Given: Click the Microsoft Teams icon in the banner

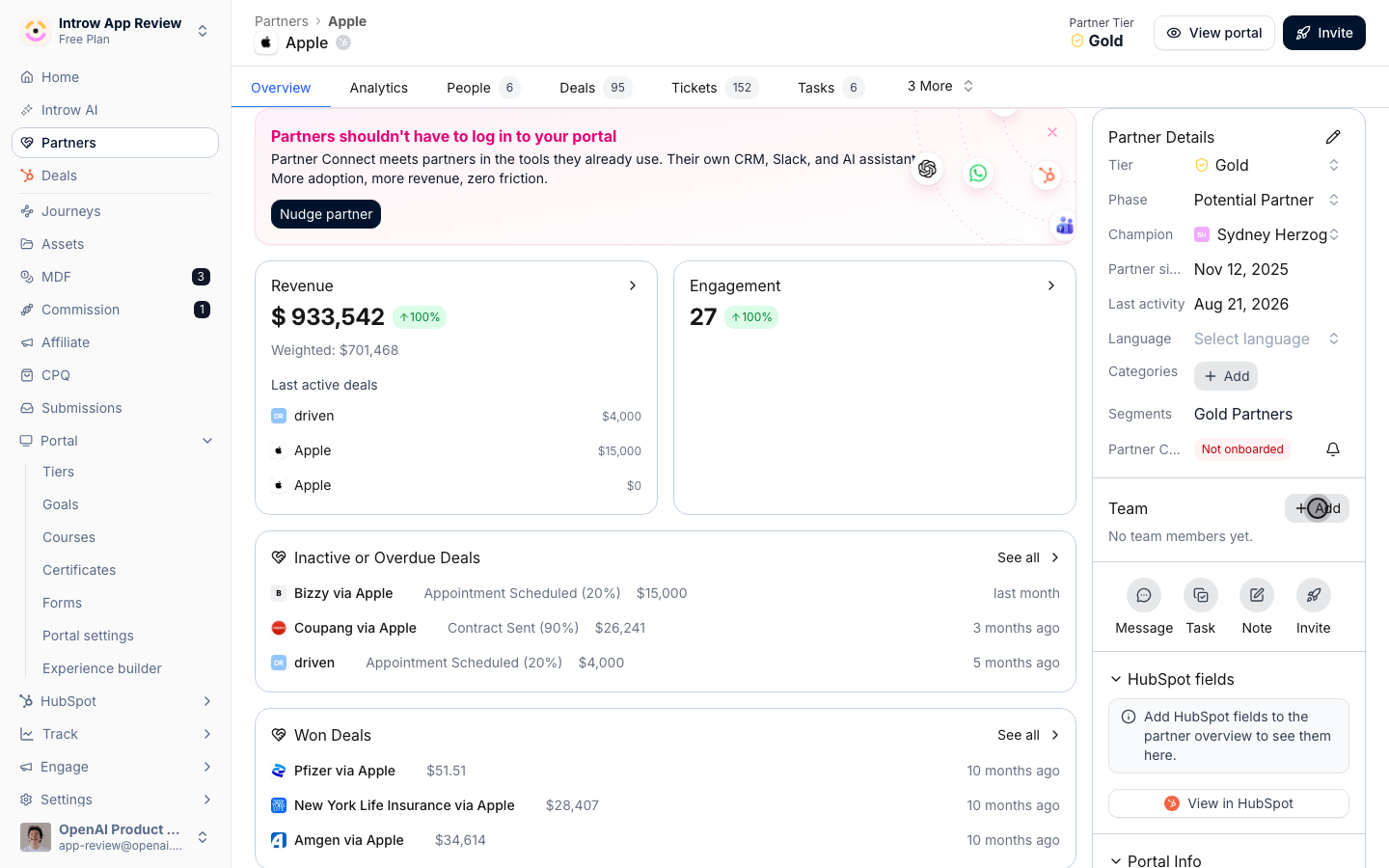Looking at the screenshot, I should [x=1064, y=225].
